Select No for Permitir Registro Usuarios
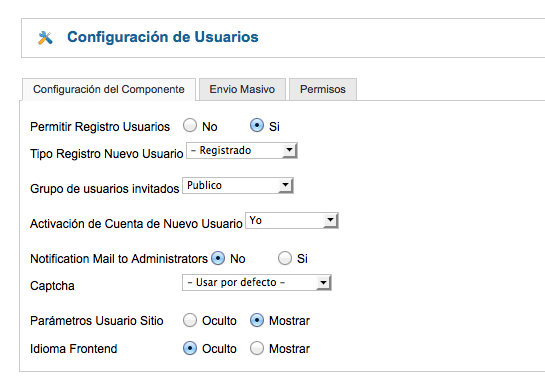The height and width of the screenshot is (390, 545). (190, 125)
